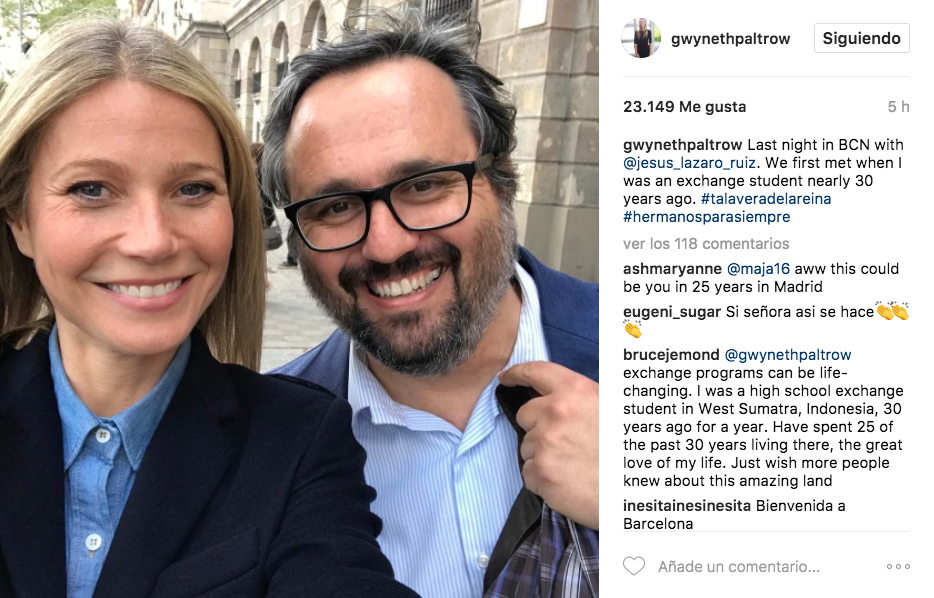This screenshot has width=934, height=598.
Task: Click the heart like icon
Action: 634,566
